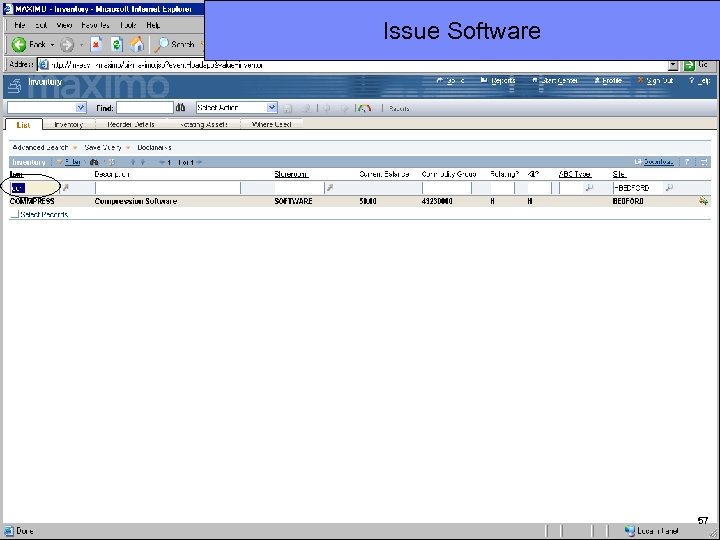Click the binoculars icon in table toolbar
The width and height of the screenshot is (720, 540).
pos(94,162)
